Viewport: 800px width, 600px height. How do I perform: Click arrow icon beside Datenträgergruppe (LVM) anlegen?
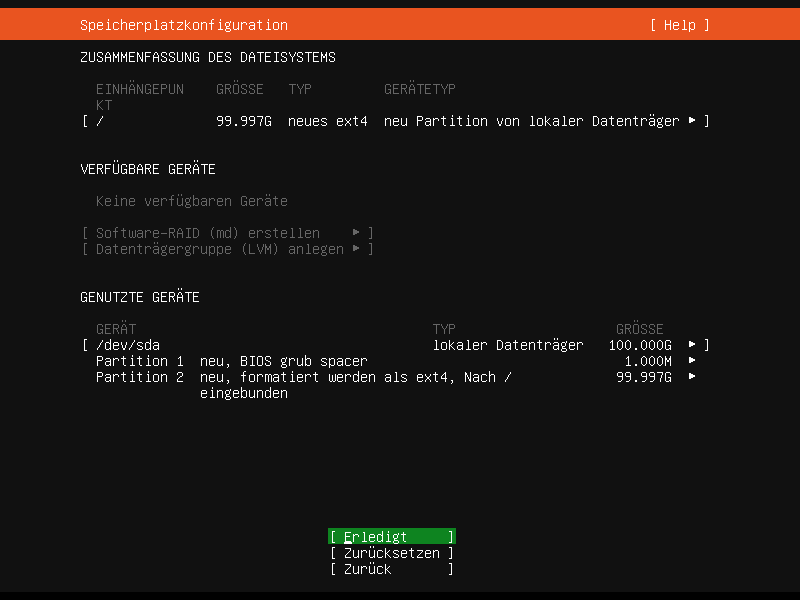357,249
